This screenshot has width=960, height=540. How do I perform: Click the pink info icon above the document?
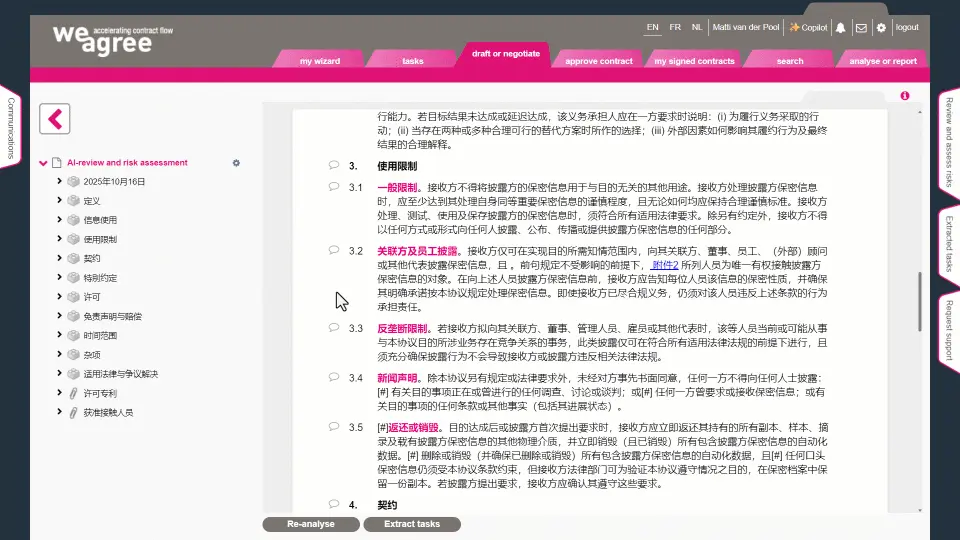tap(904, 96)
